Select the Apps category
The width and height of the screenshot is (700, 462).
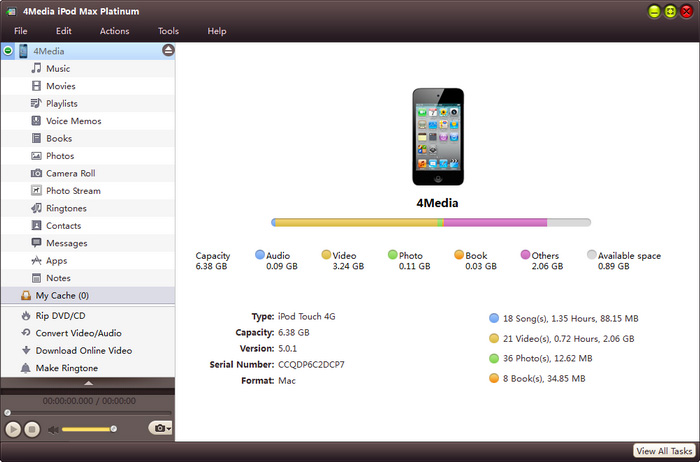pyautogui.click(x=88, y=260)
